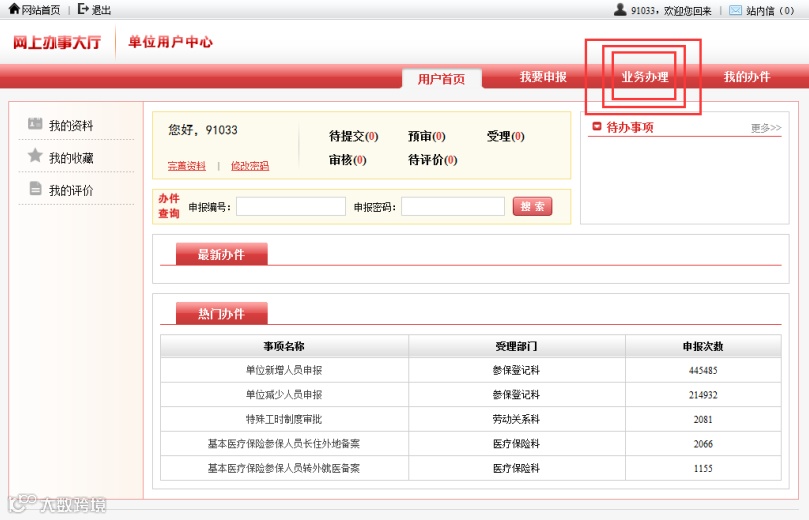Click the 修改密码 link
809x520 pixels.
point(250,166)
